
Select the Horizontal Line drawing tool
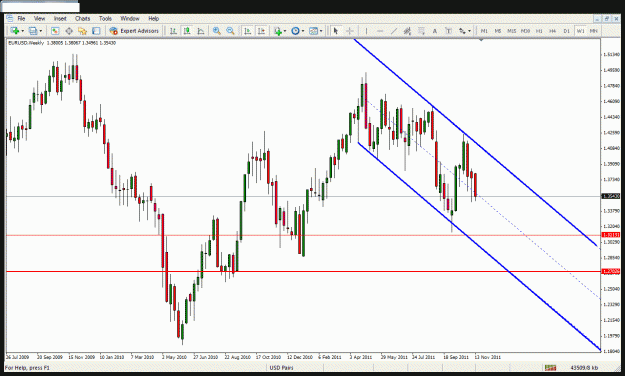pos(380,31)
